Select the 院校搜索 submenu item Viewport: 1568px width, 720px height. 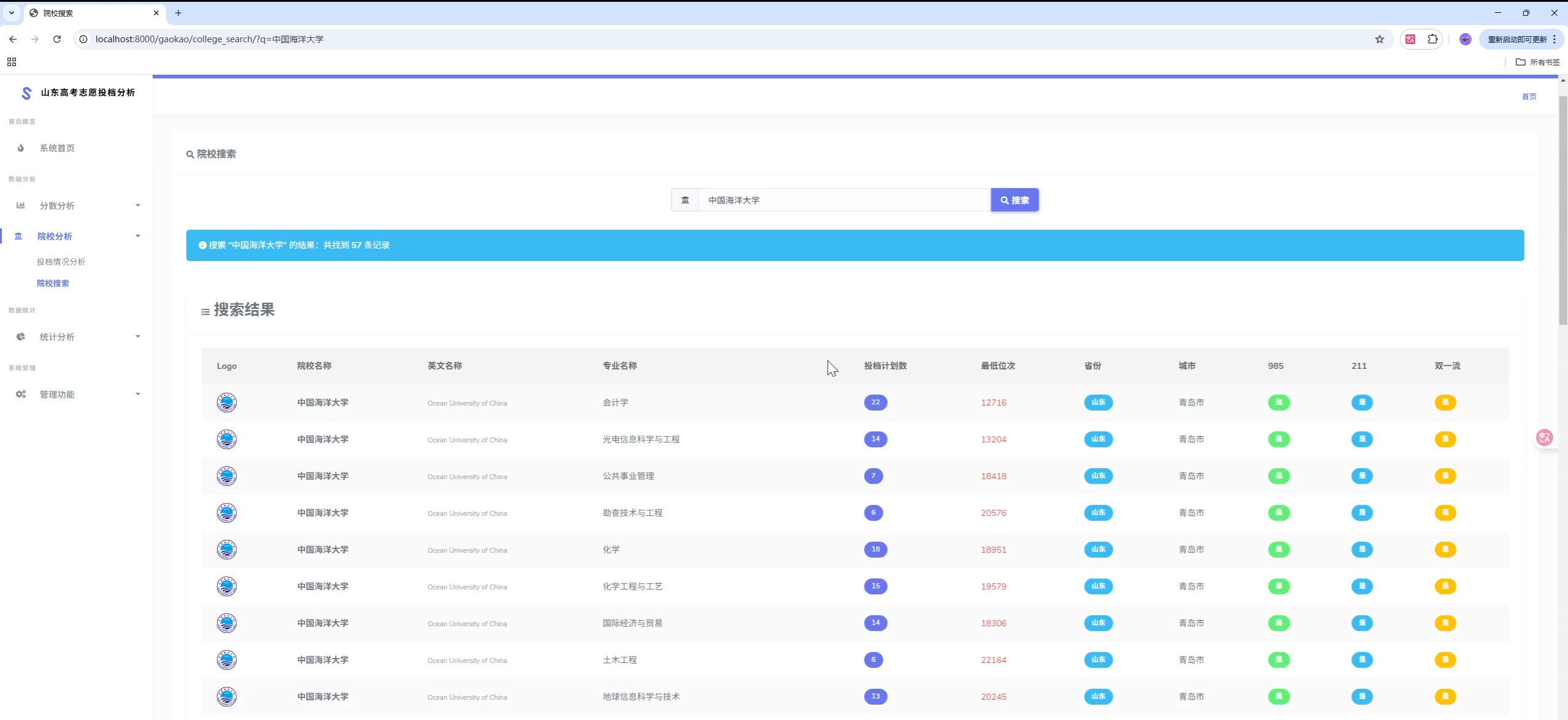53,283
